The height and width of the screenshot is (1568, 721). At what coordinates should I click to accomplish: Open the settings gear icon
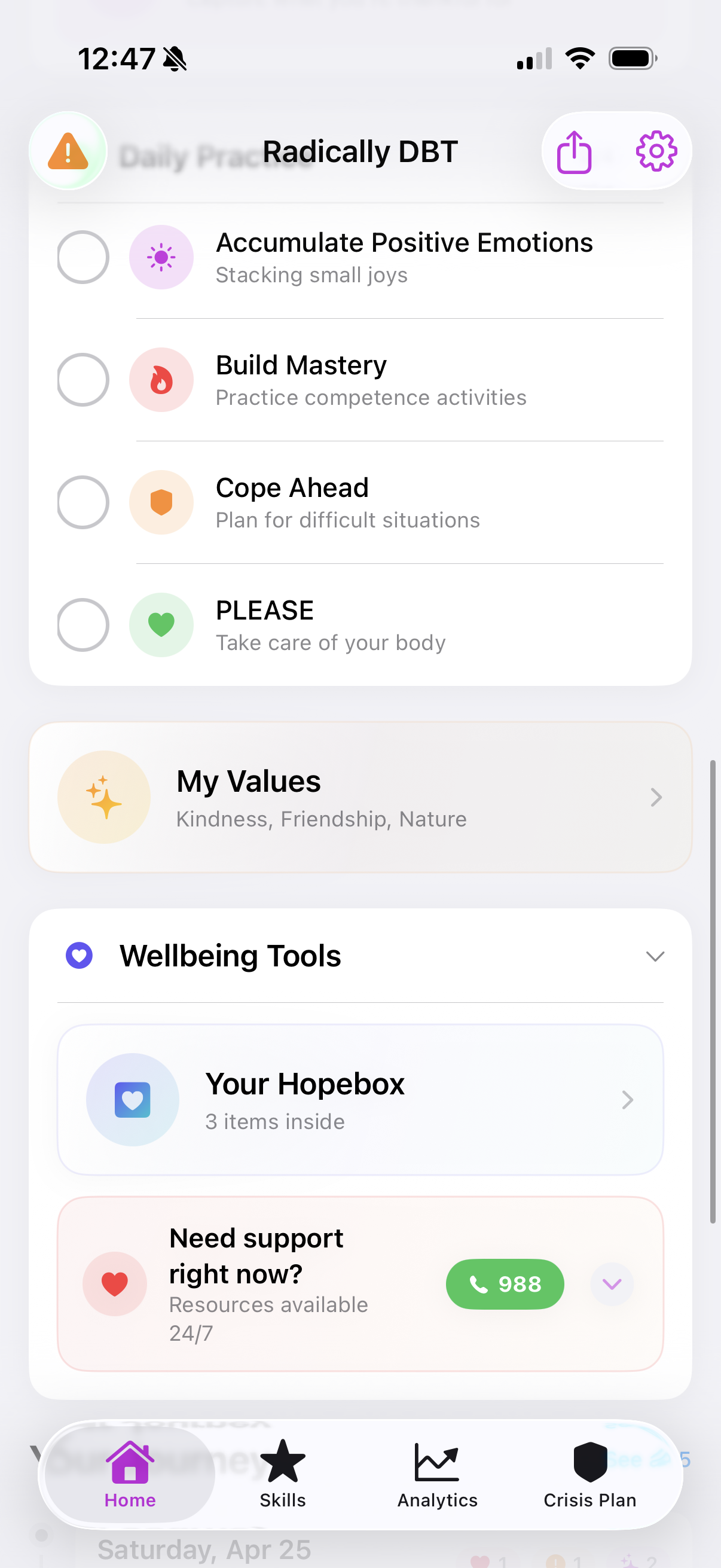point(655,150)
